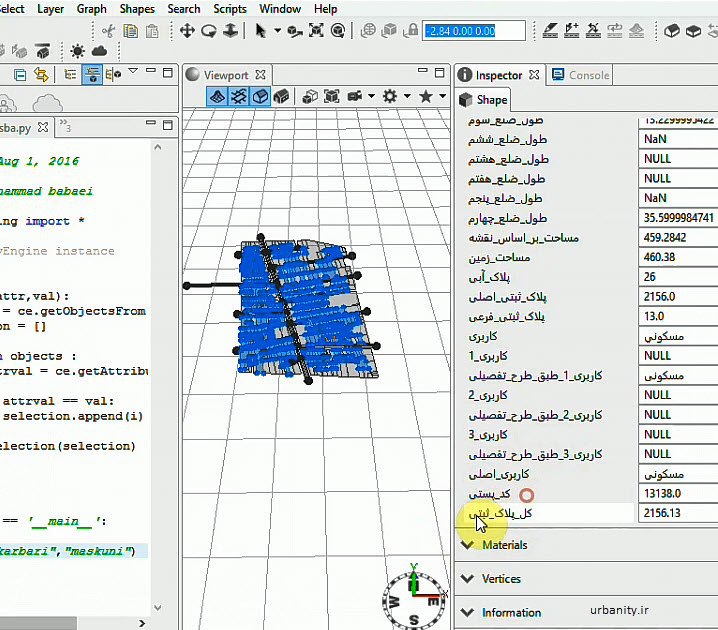Choose the arrow selection tool
Image resolution: width=718 pixels, height=630 pixels.
[x=261, y=31]
